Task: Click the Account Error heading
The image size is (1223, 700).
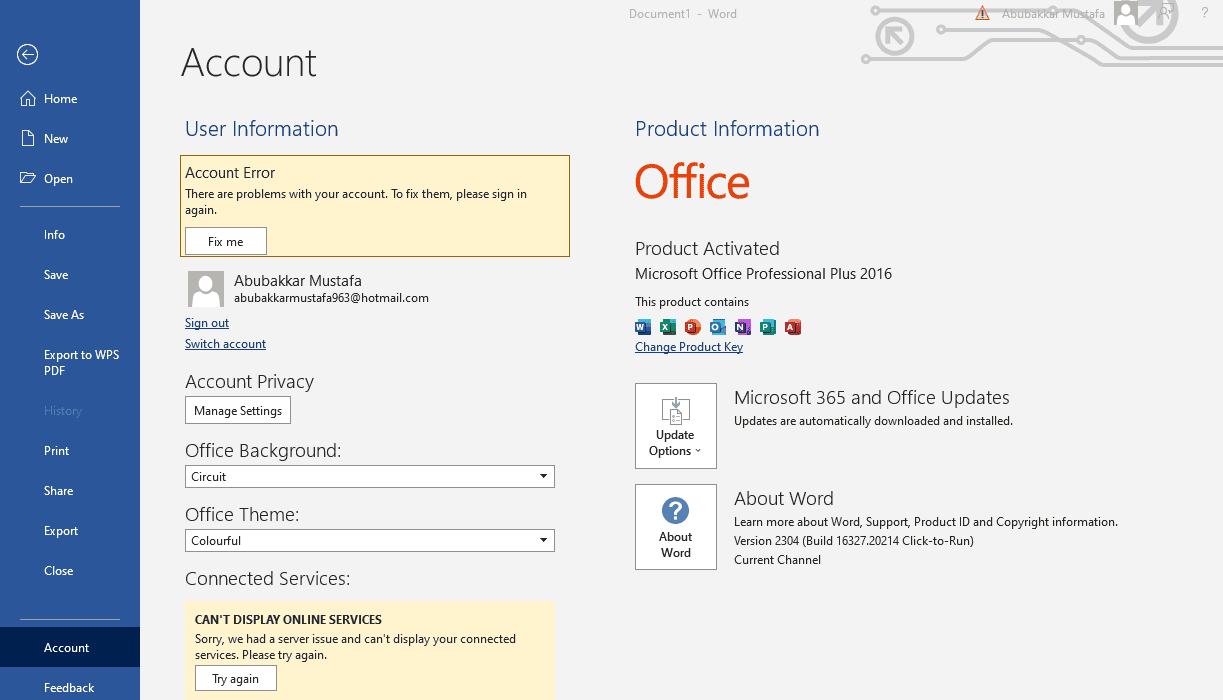Action: point(230,173)
